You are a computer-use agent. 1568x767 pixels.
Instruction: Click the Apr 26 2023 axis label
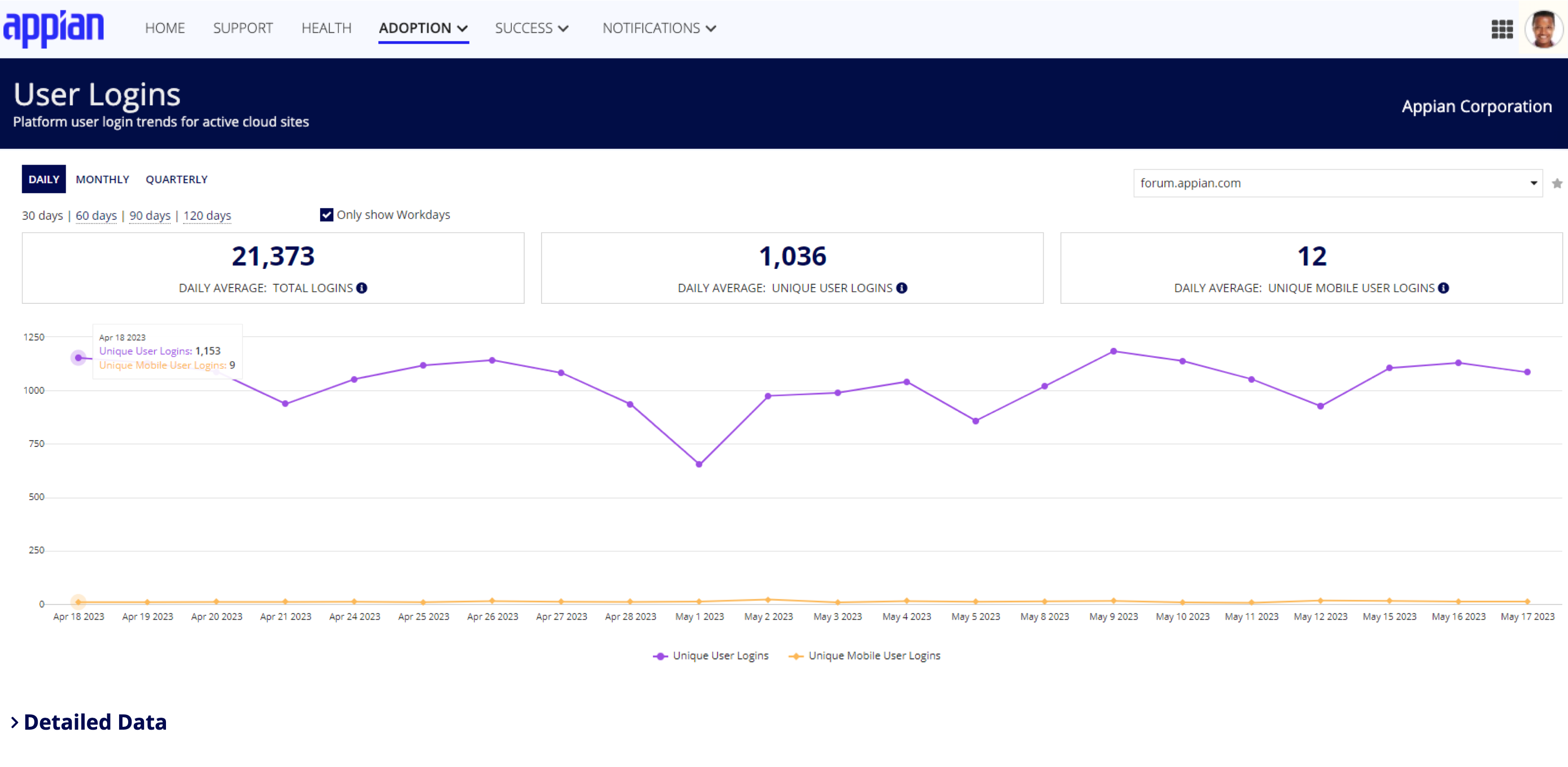tap(492, 617)
